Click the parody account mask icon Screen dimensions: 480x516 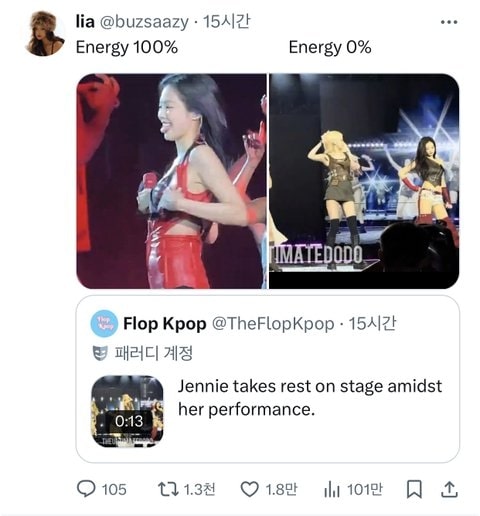click(100, 353)
